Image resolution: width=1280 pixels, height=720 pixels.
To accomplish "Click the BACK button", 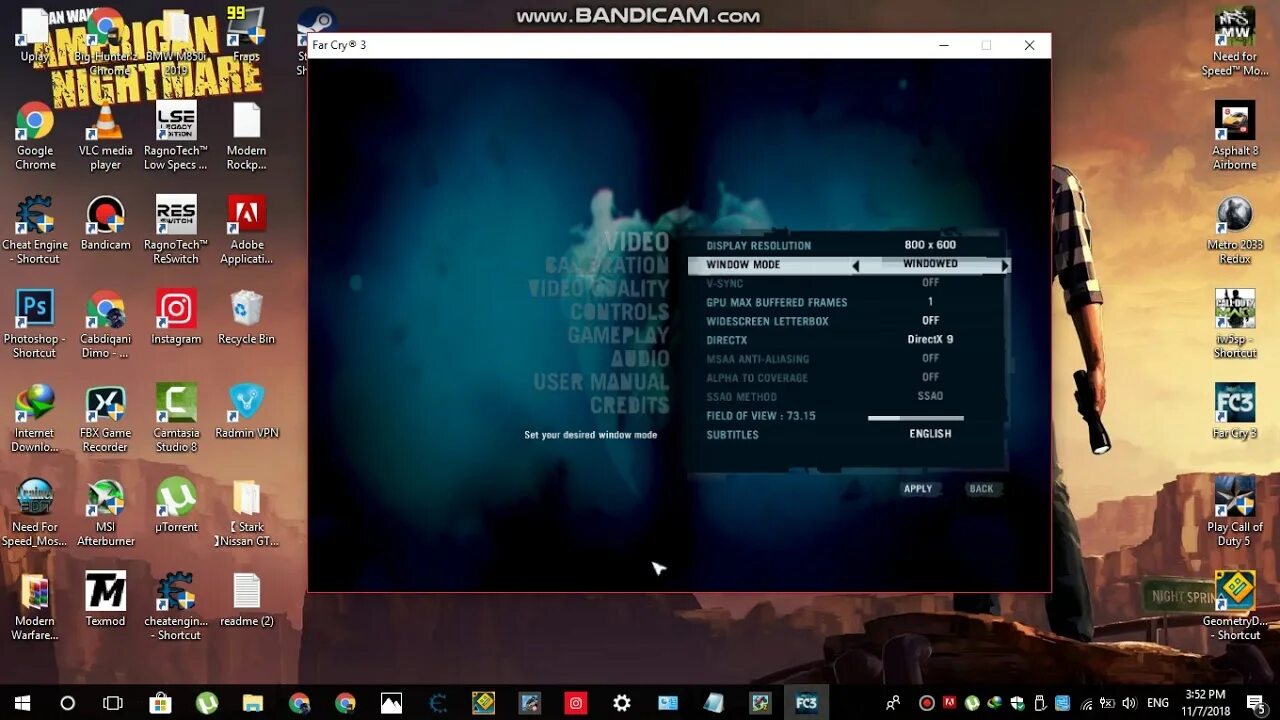I will click(982, 489).
